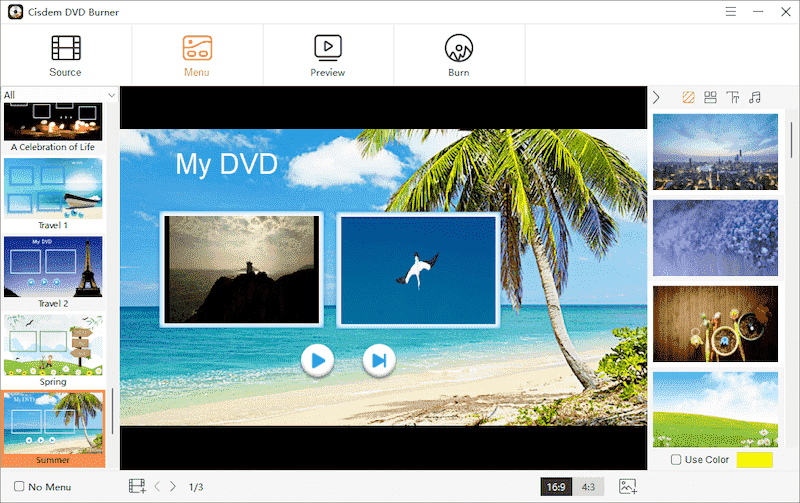The image size is (800, 503).
Task: Switch to the Burn tab
Action: click(459, 55)
